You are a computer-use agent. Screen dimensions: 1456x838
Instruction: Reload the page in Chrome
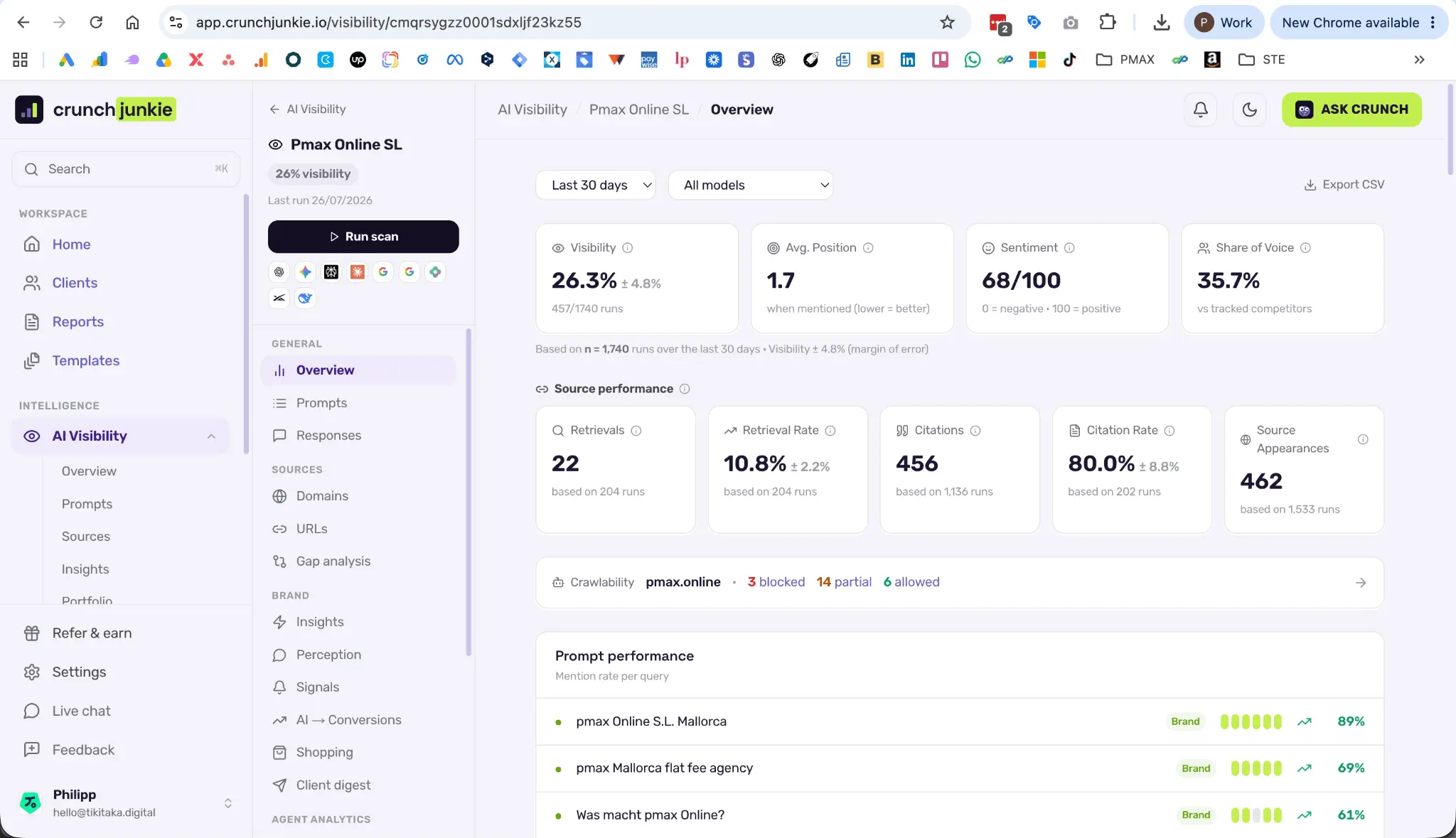pyautogui.click(x=96, y=23)
